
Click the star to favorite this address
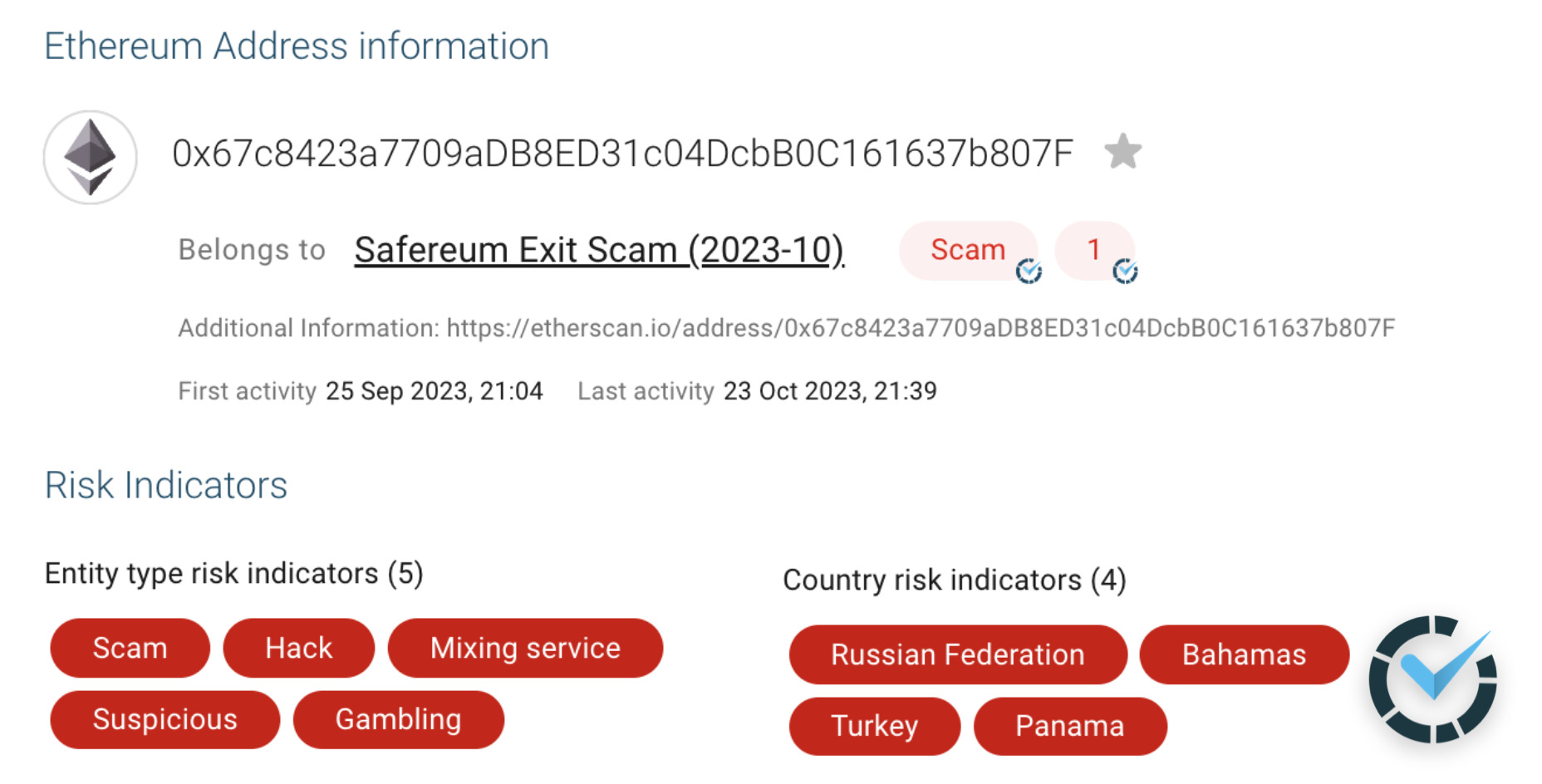[x=1123, y=151]
